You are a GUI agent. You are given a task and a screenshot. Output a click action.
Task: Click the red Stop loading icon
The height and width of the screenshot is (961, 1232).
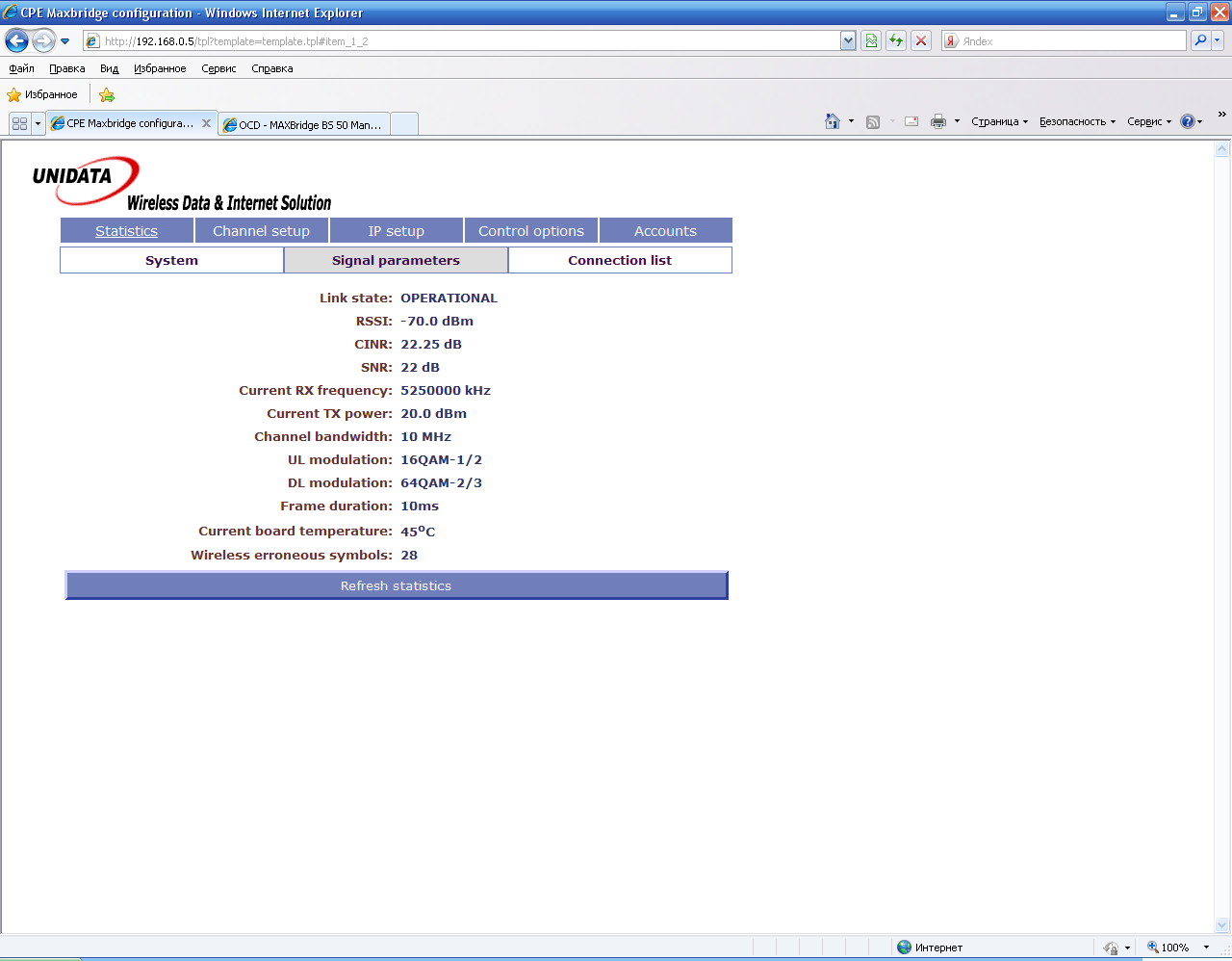click(x=921, y=41)
